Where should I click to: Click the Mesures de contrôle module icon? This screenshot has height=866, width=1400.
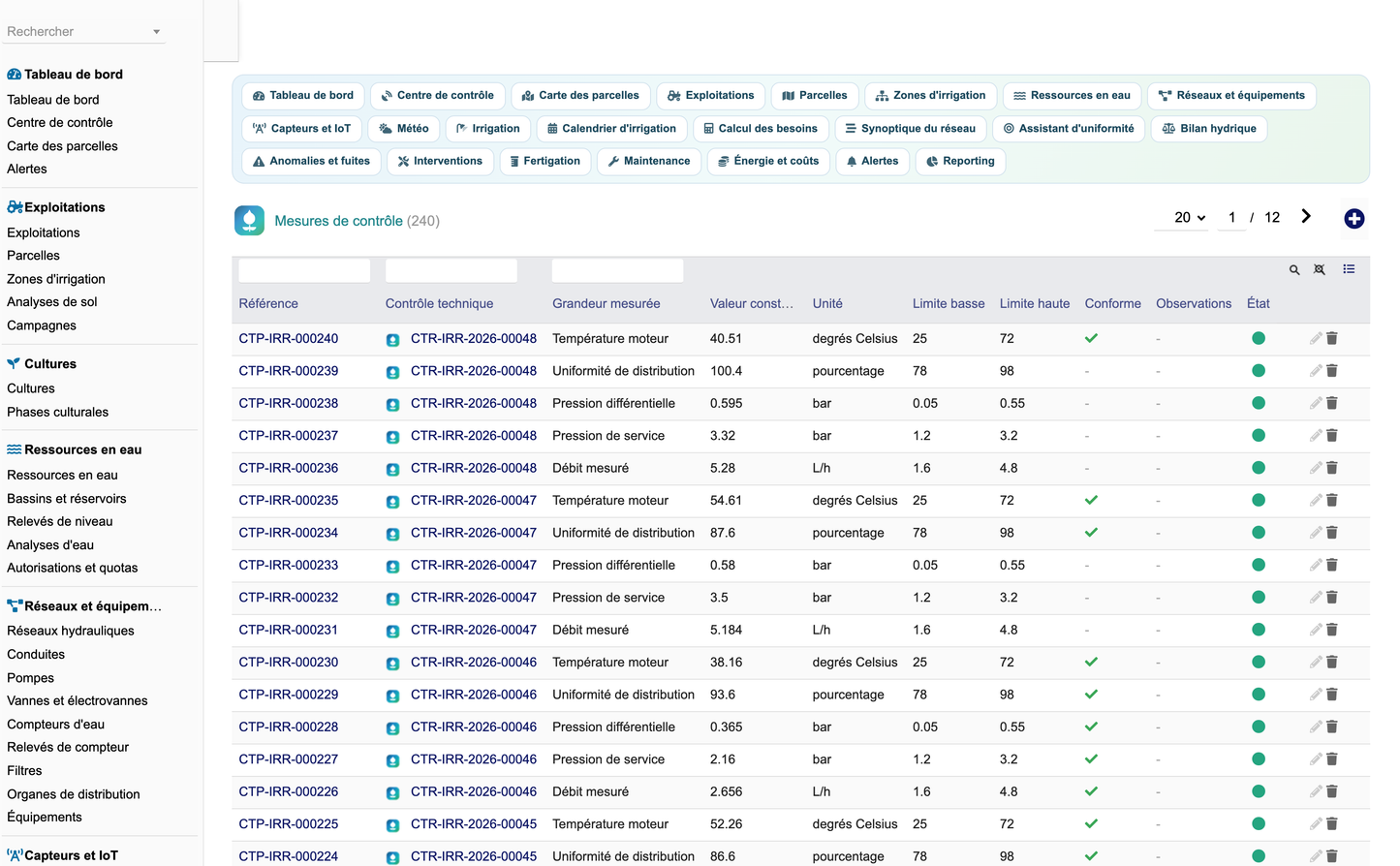[x=249, y=221]
